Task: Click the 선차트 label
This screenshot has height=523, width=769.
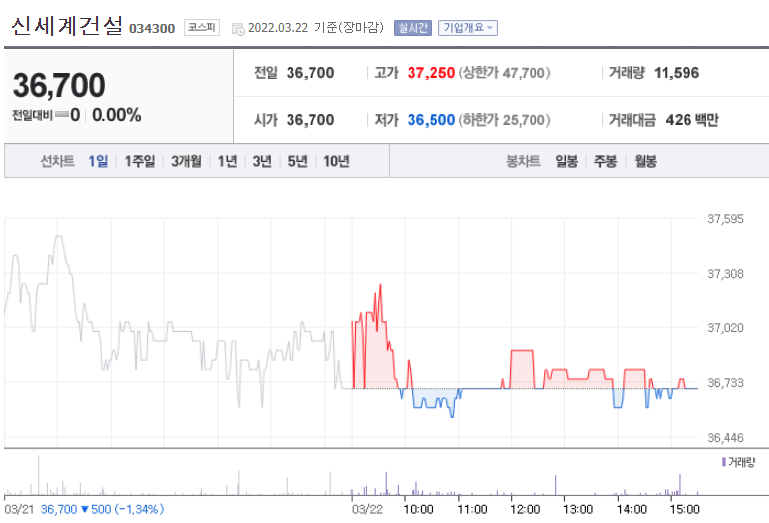Action: pos(57,161)
